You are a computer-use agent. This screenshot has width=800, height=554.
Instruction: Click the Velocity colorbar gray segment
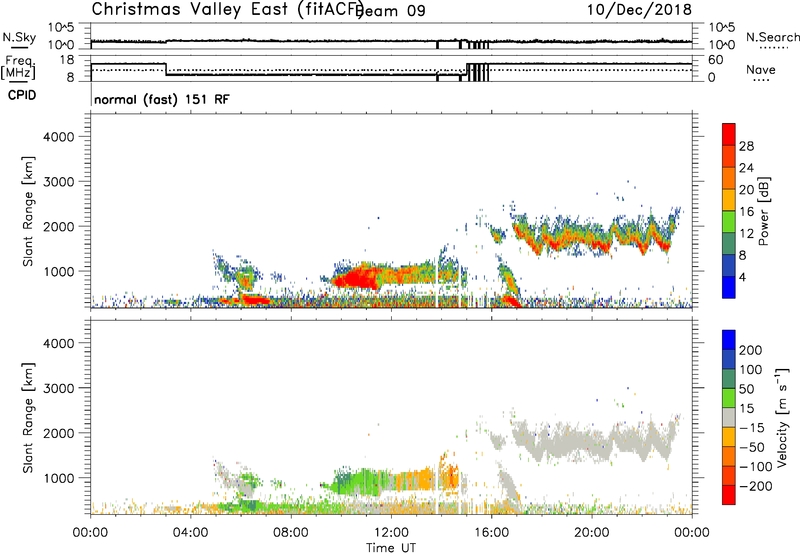pyautogui.click(x=729, y=418)
